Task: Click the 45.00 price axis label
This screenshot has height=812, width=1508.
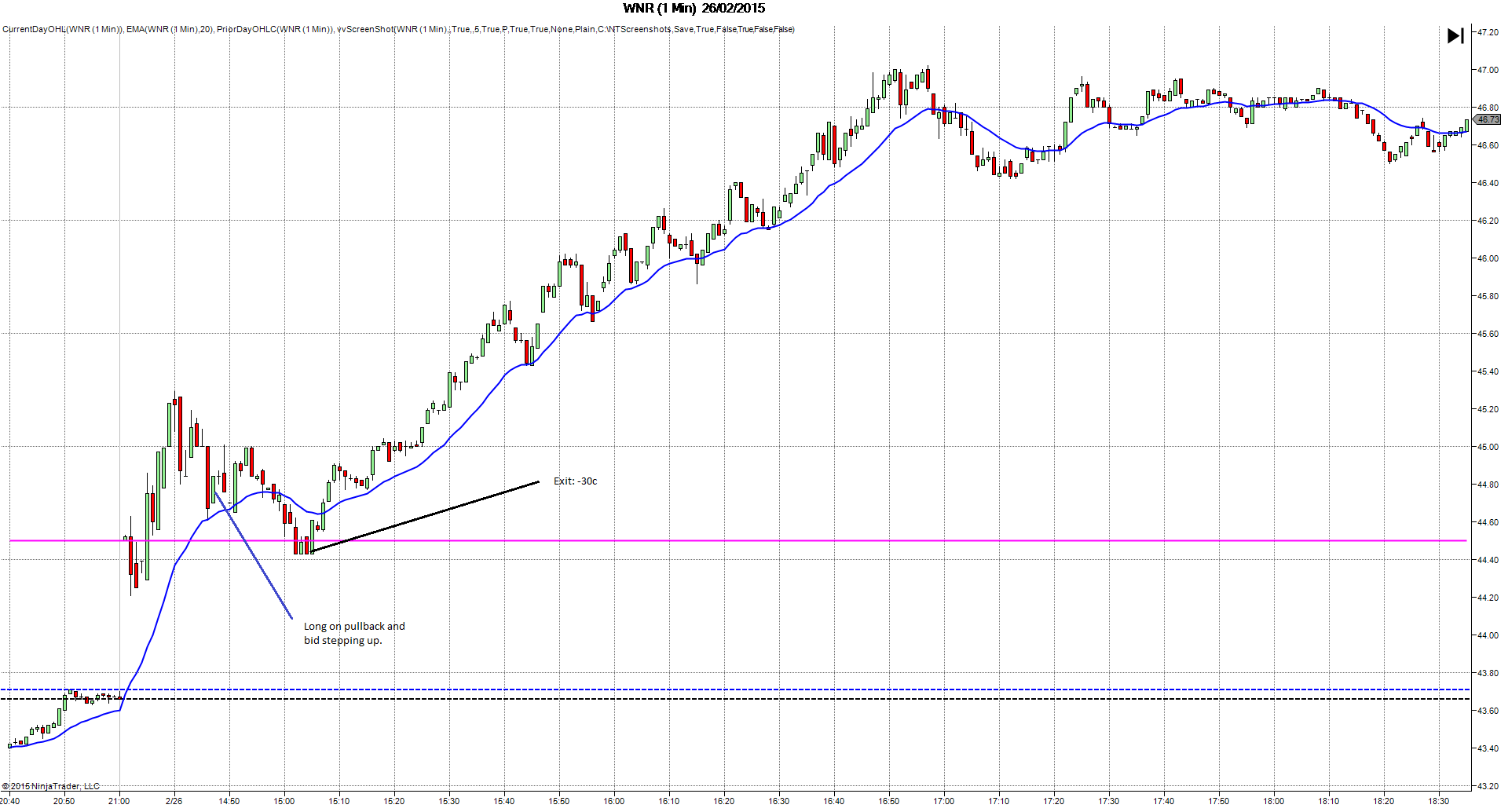Action: (x=1488, y=447)
